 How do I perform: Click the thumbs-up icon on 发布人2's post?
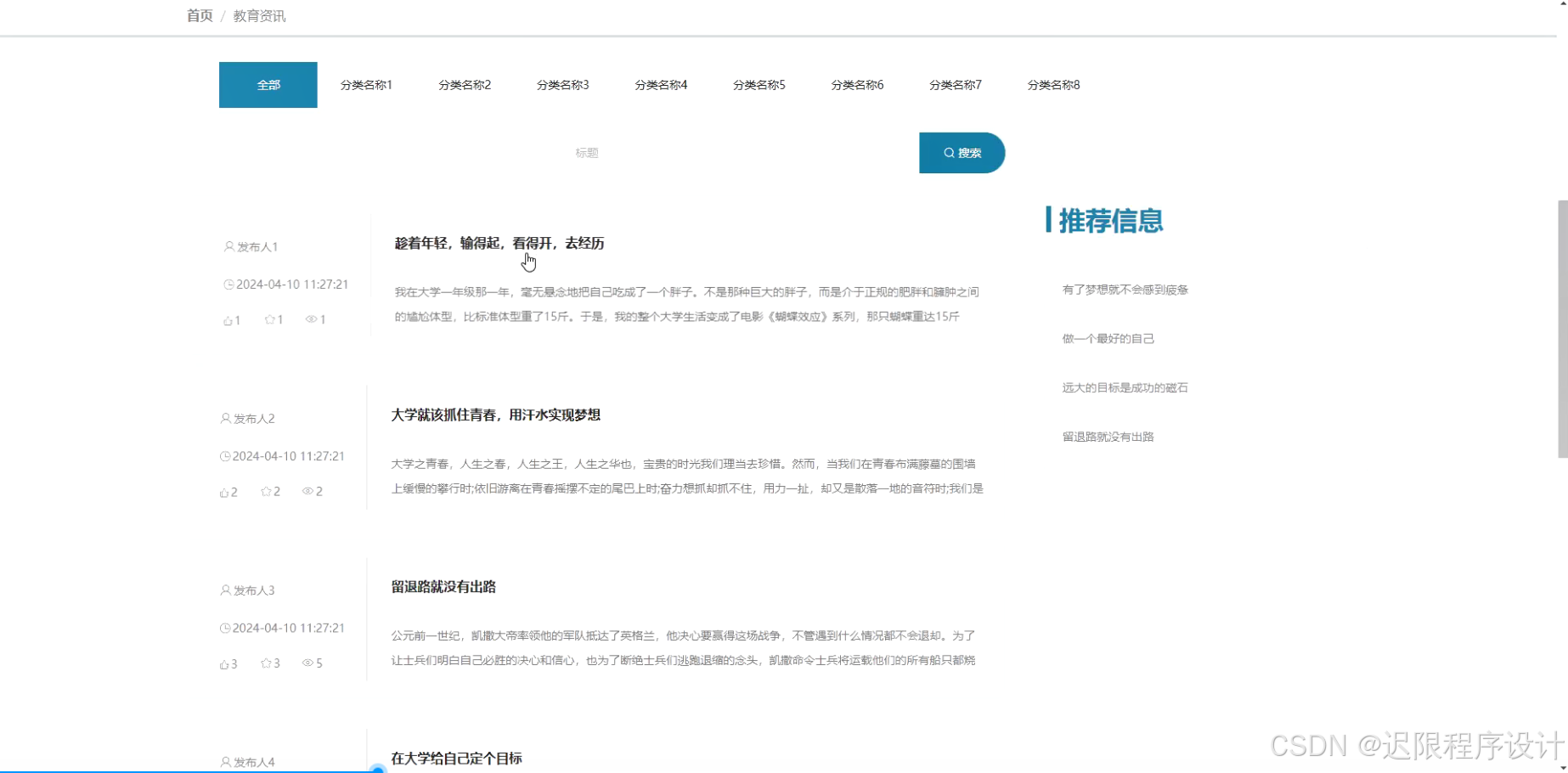pos(224,492)
